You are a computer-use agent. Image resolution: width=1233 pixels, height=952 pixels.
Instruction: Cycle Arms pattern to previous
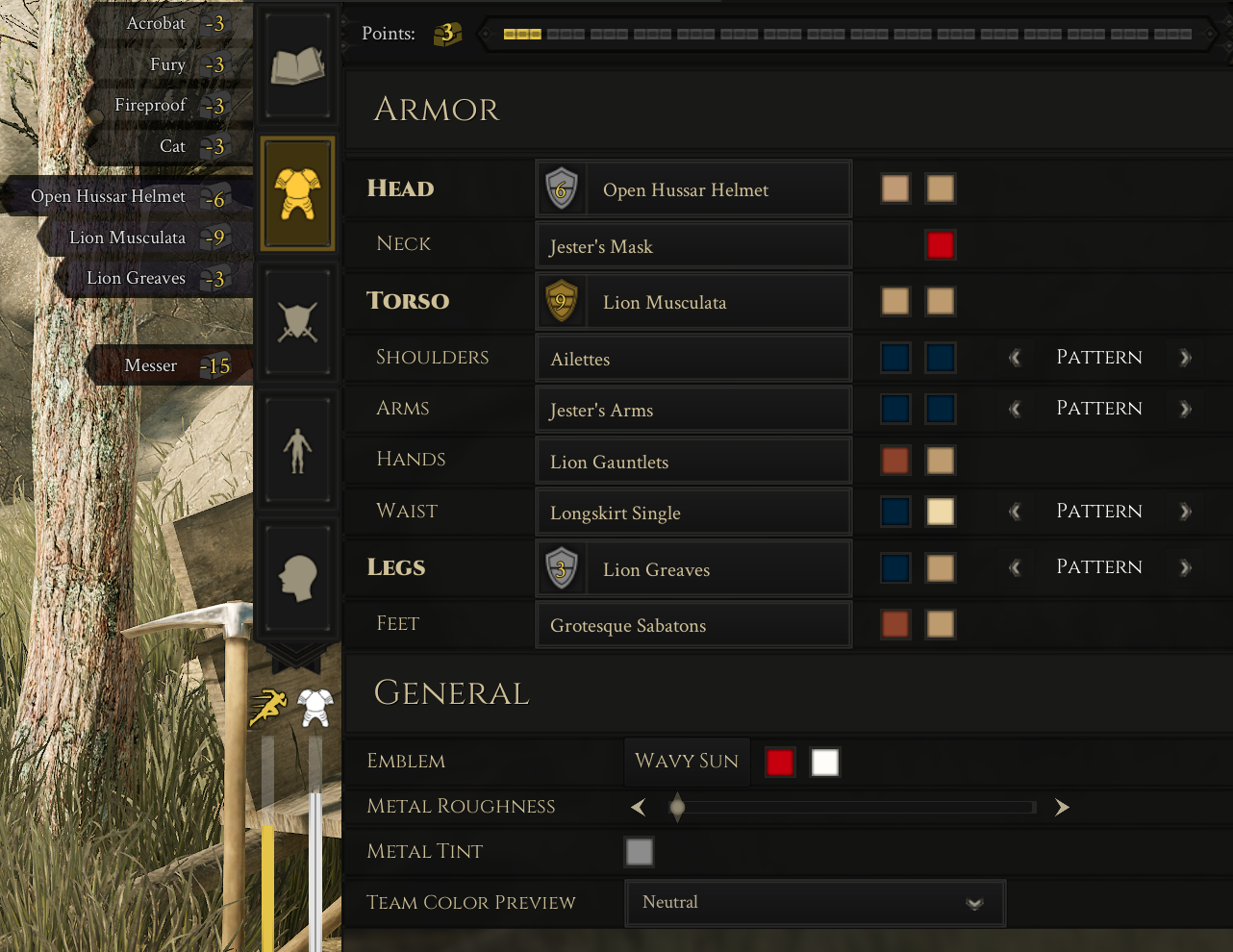(1015, 409)
